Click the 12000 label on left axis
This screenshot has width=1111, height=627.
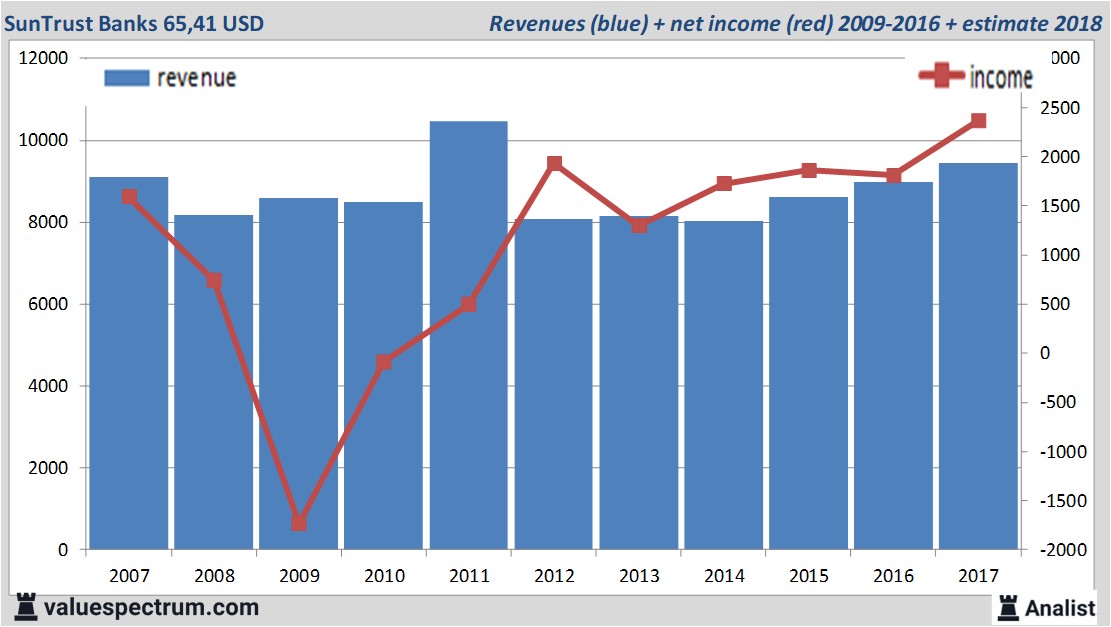tap(44, 58)
